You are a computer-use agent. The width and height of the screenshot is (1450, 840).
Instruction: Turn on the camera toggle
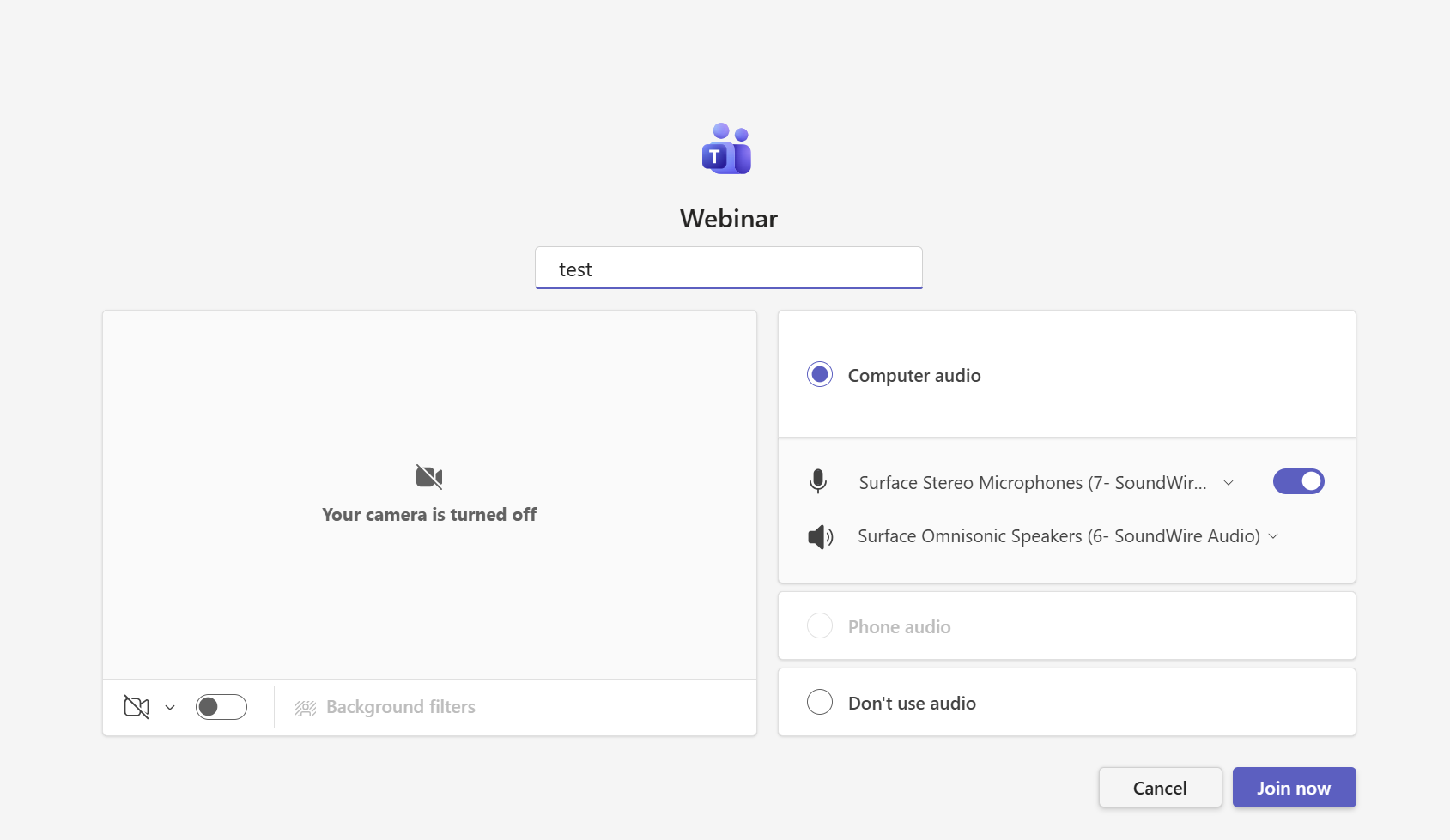tap(221, 707)
